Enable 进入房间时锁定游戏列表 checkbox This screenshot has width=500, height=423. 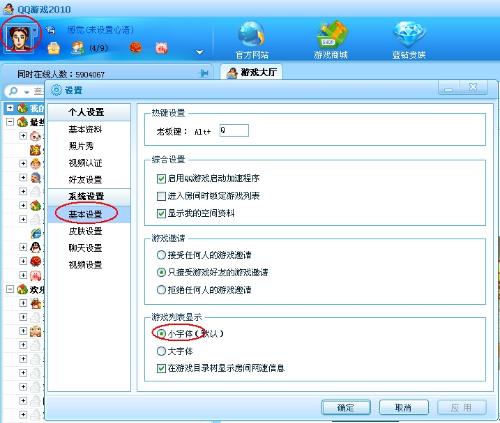[x=161, y=196]
